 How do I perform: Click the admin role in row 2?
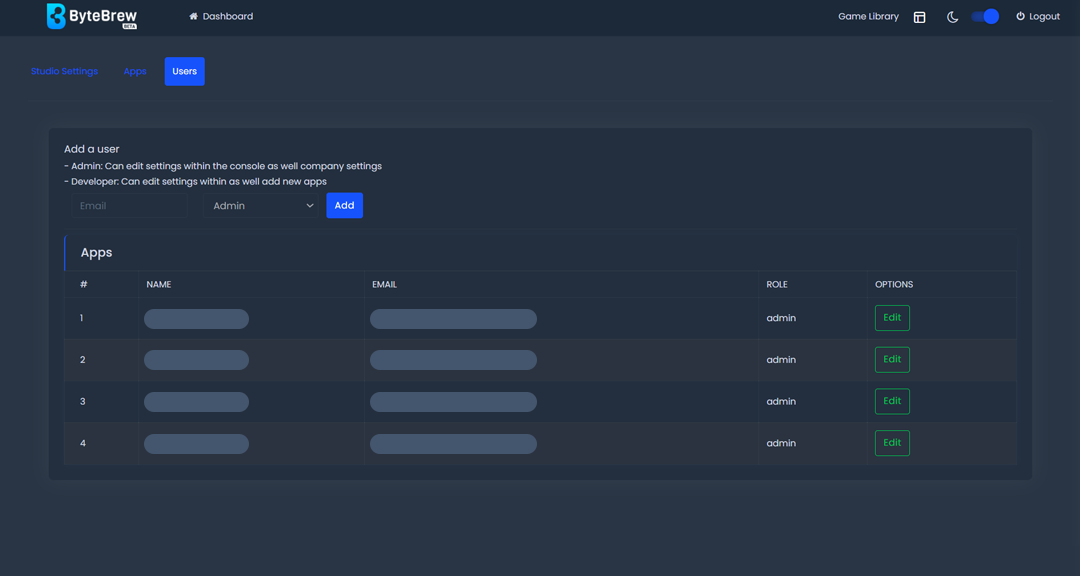(781, 360)
